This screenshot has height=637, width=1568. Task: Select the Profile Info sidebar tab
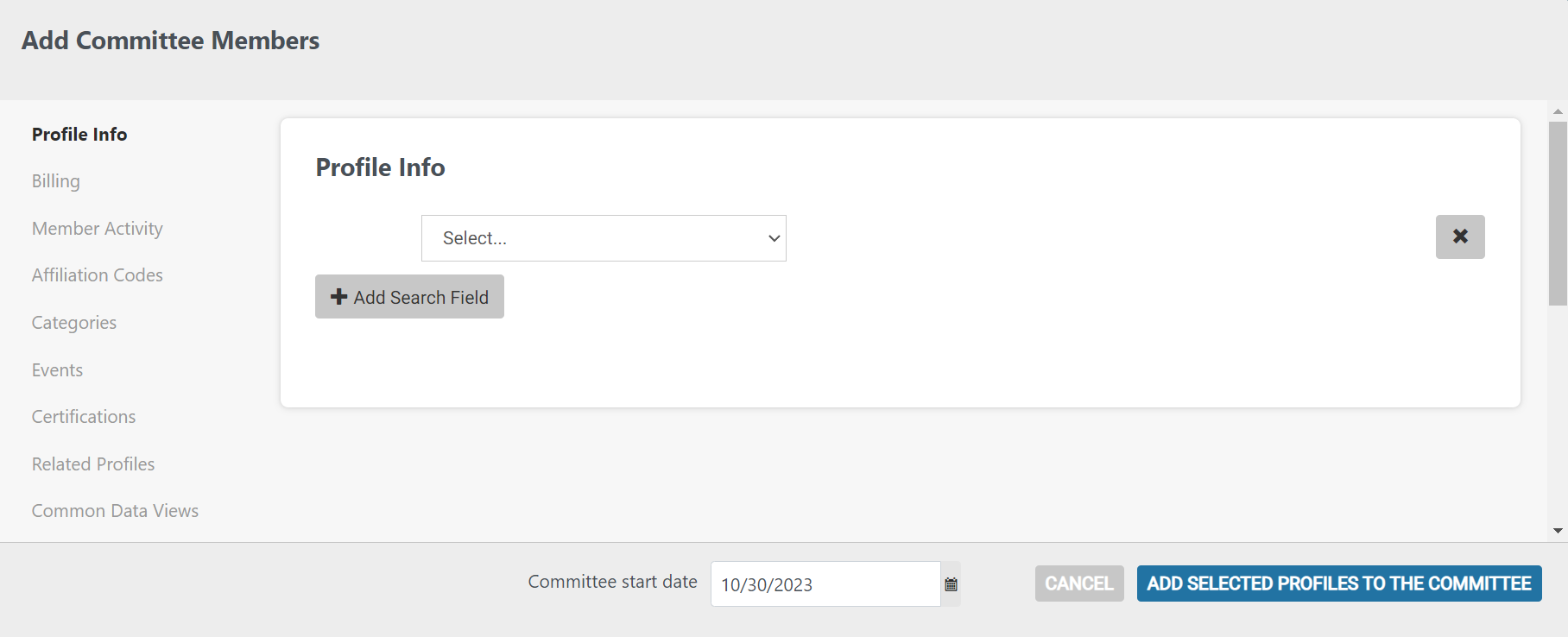(x=79, y=135)
